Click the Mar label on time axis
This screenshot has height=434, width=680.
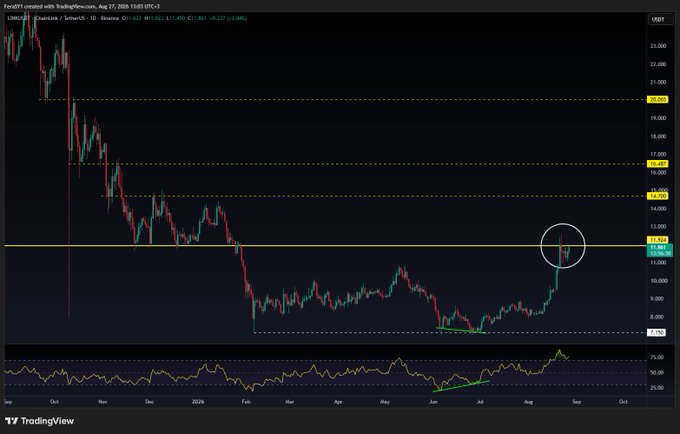pyautogui.click(x=290, y=402)
